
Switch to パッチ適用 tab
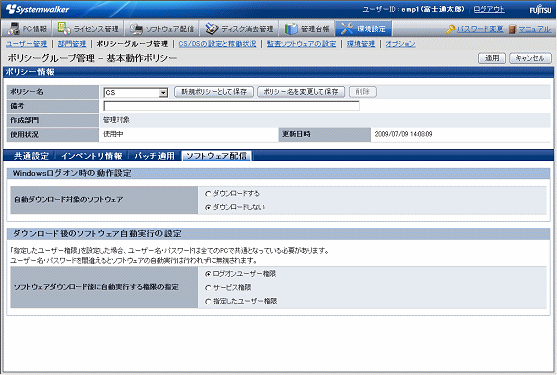(x=154, y=156)
